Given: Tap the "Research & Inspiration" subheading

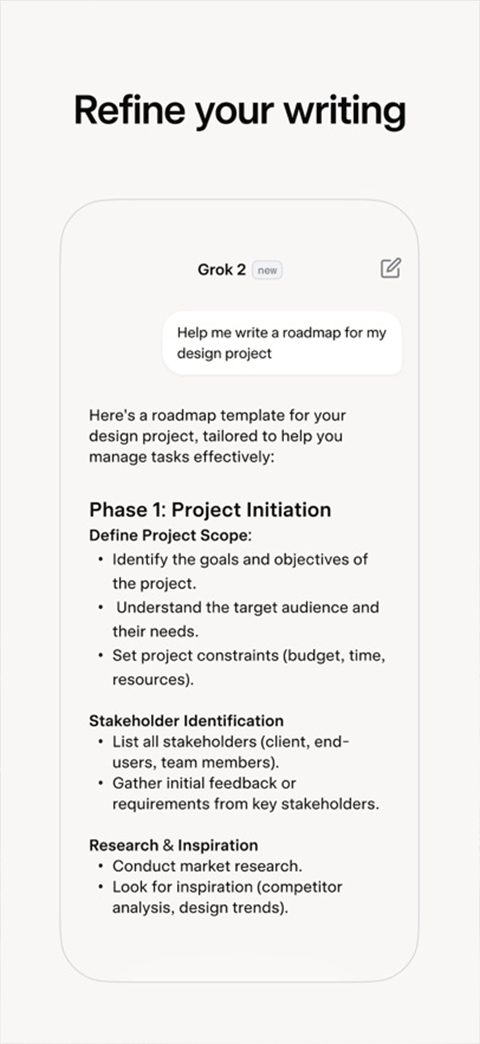Looking at the screenshot, I should click(x=174, y=845).
